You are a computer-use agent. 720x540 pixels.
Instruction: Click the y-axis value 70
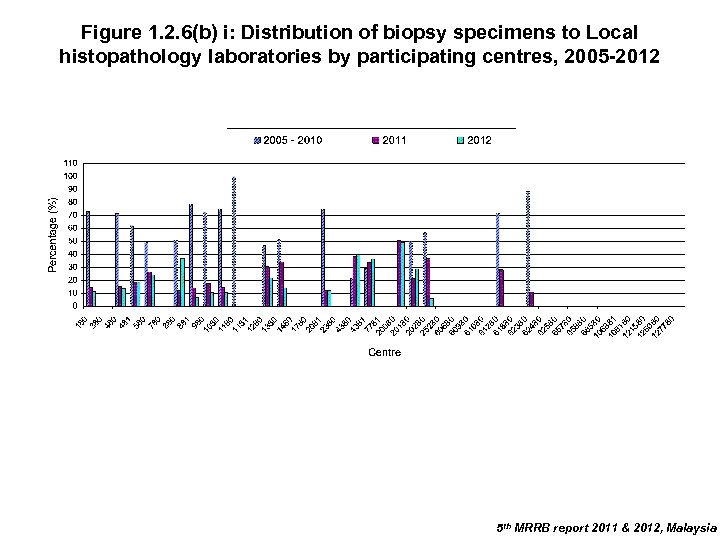tap(73, 215)
